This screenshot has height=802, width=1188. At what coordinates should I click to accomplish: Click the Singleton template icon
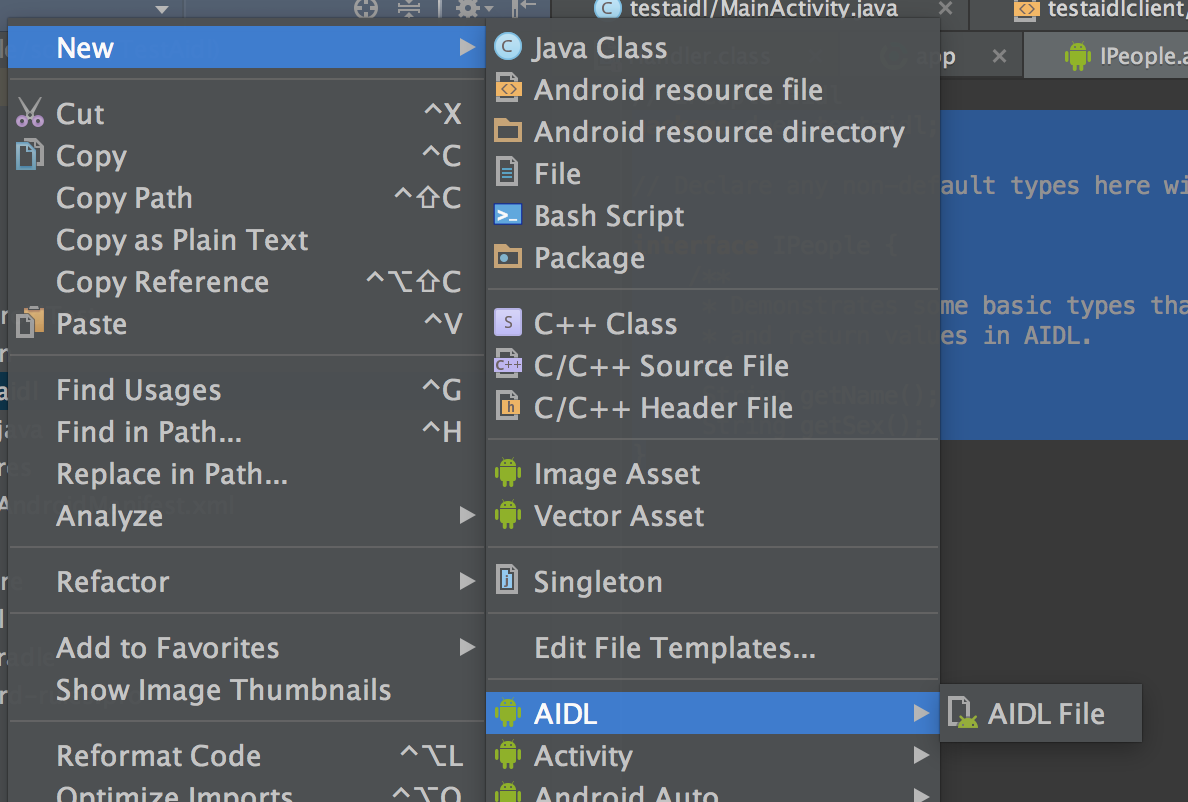click(507, 580)
